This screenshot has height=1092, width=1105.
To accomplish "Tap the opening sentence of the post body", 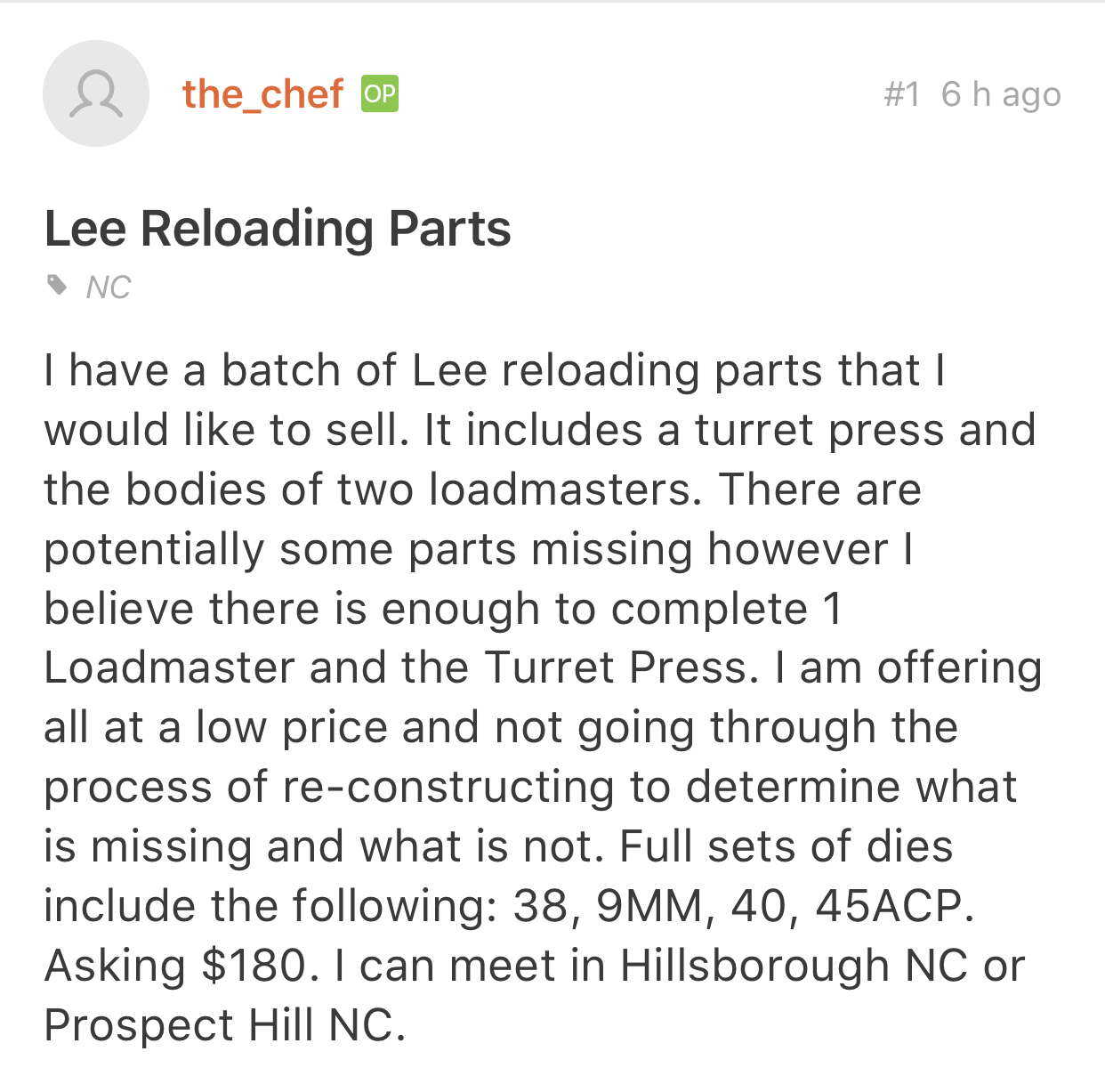I will click(x=494, y=400).
